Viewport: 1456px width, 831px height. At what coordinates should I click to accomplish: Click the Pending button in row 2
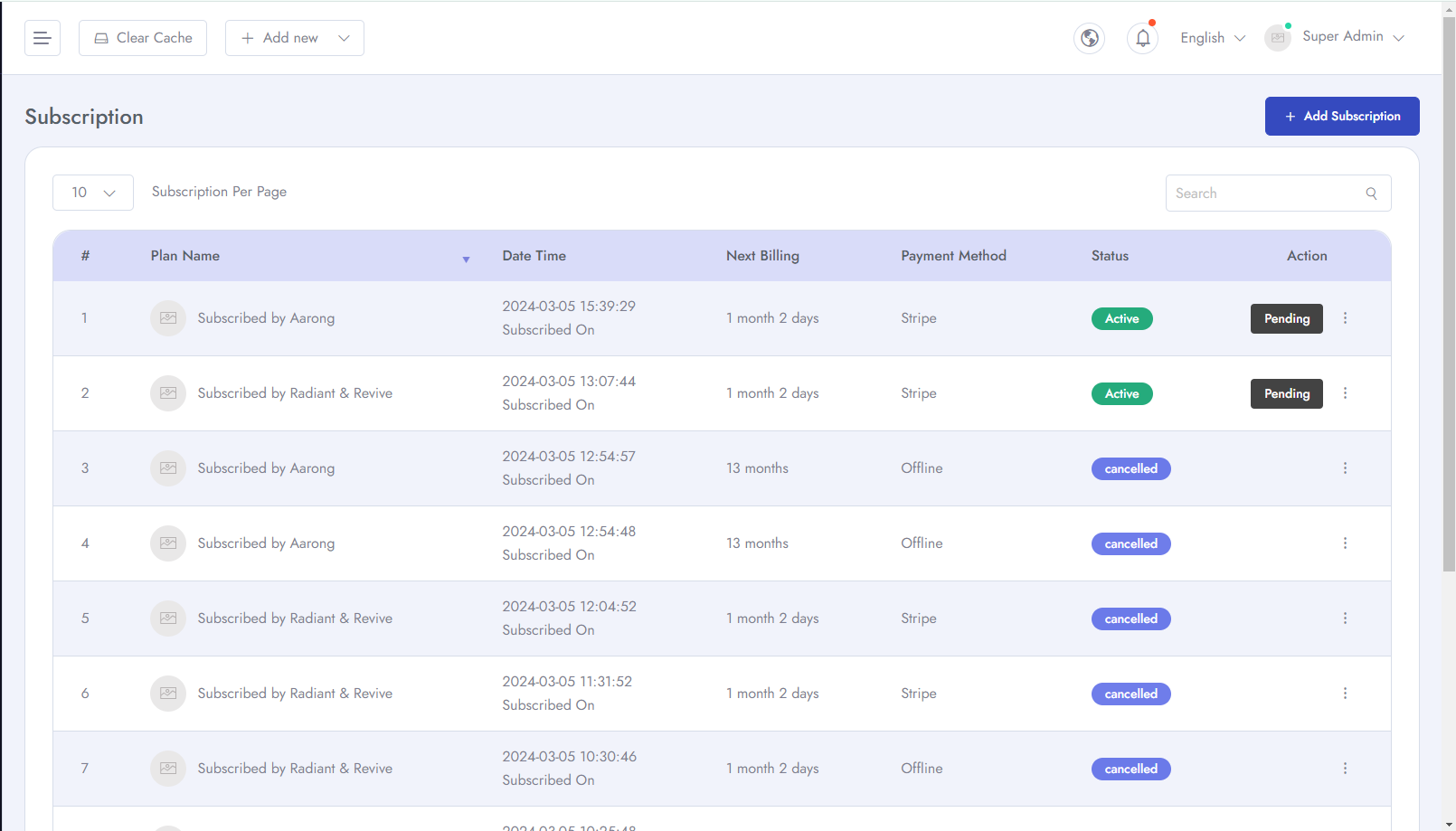pyautogui.click(x=1287, y=393)
